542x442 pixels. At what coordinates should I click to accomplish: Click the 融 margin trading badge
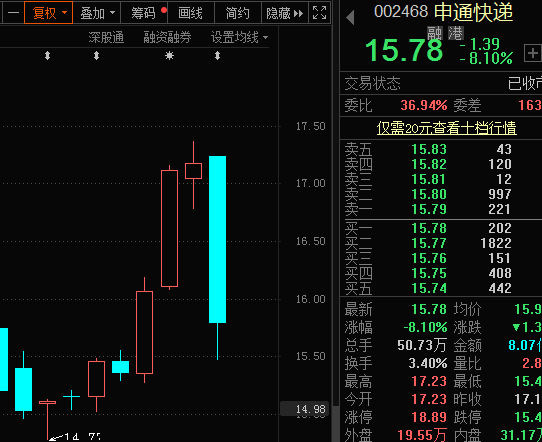[434, 34]
